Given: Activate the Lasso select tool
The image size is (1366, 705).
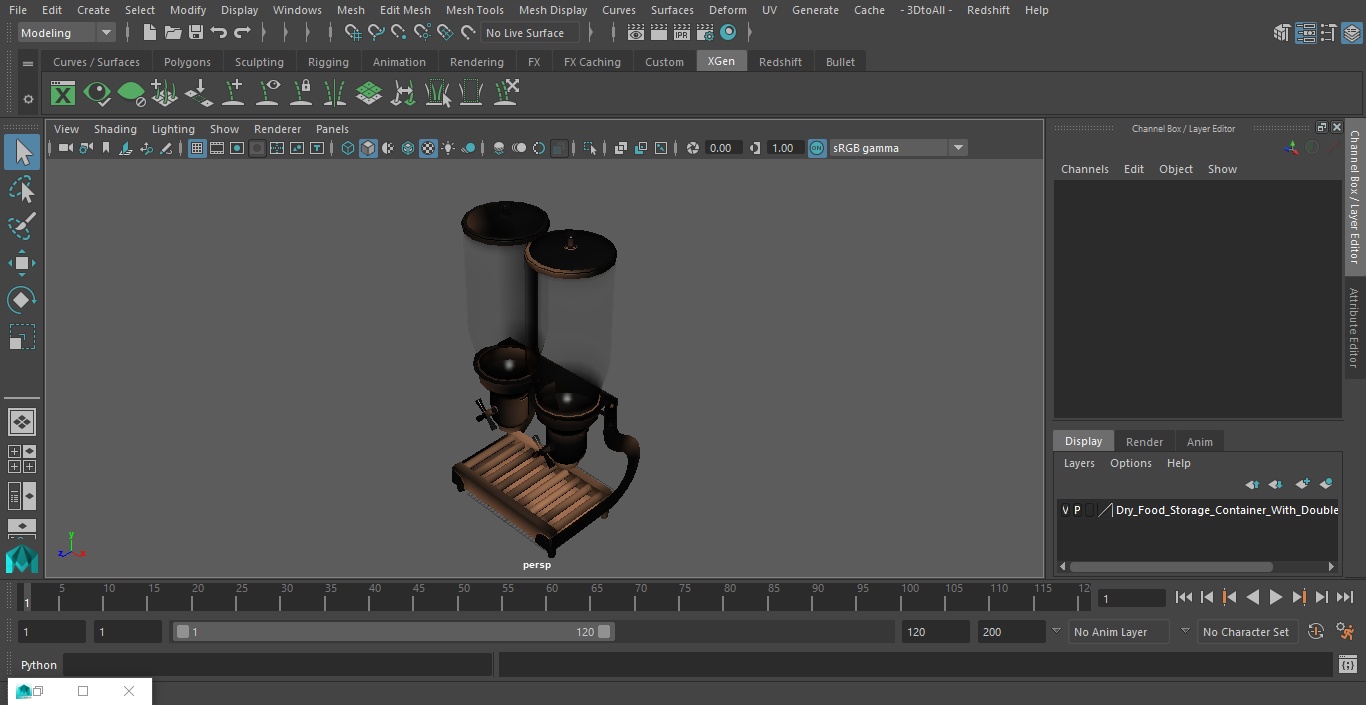Looking at the screenshot, I should pos(22,190).
